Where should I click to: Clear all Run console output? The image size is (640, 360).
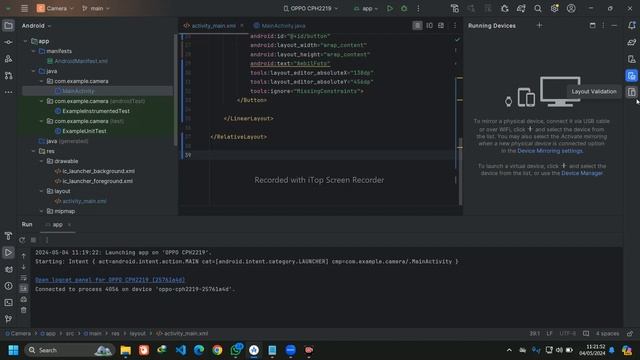click(x=24, y=310)
